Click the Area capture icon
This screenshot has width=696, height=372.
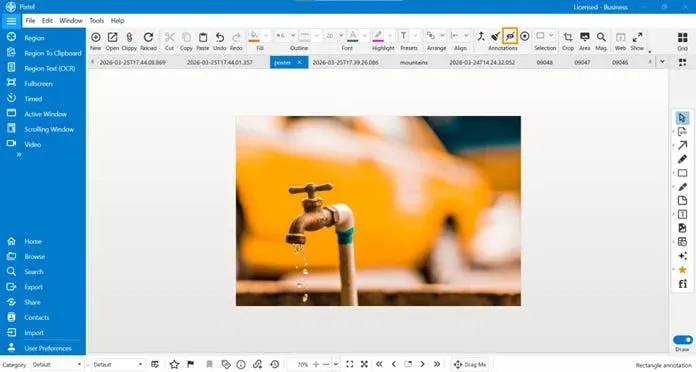(x=585, y=37)
